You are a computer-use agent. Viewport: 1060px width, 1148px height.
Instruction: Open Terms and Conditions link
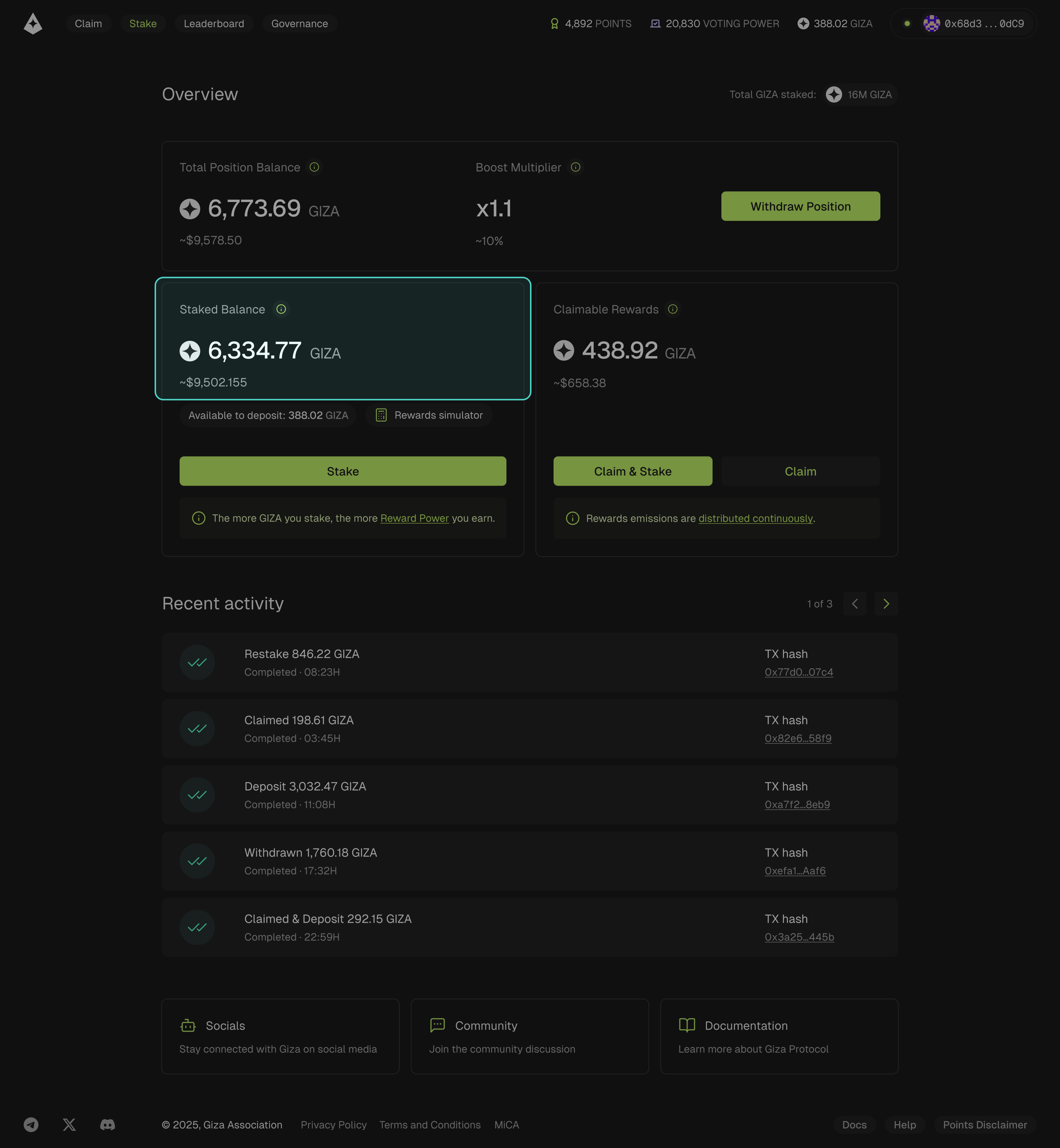click(430, 1125)
